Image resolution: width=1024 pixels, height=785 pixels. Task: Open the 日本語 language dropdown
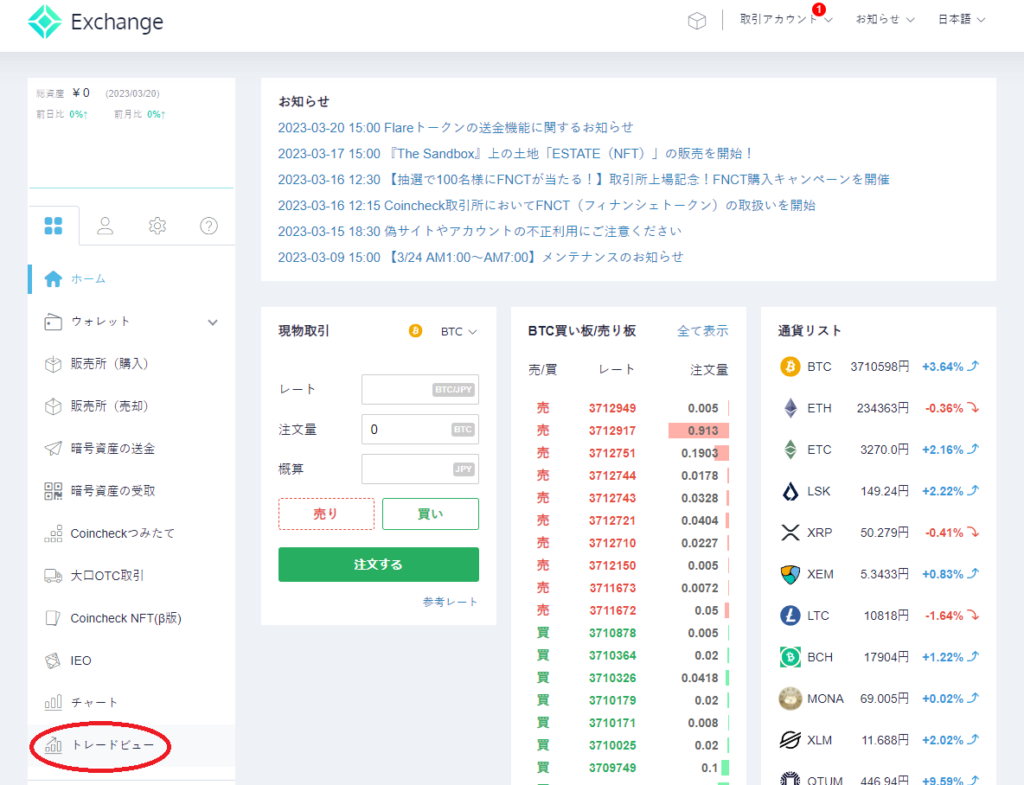(x=961, y=20)
